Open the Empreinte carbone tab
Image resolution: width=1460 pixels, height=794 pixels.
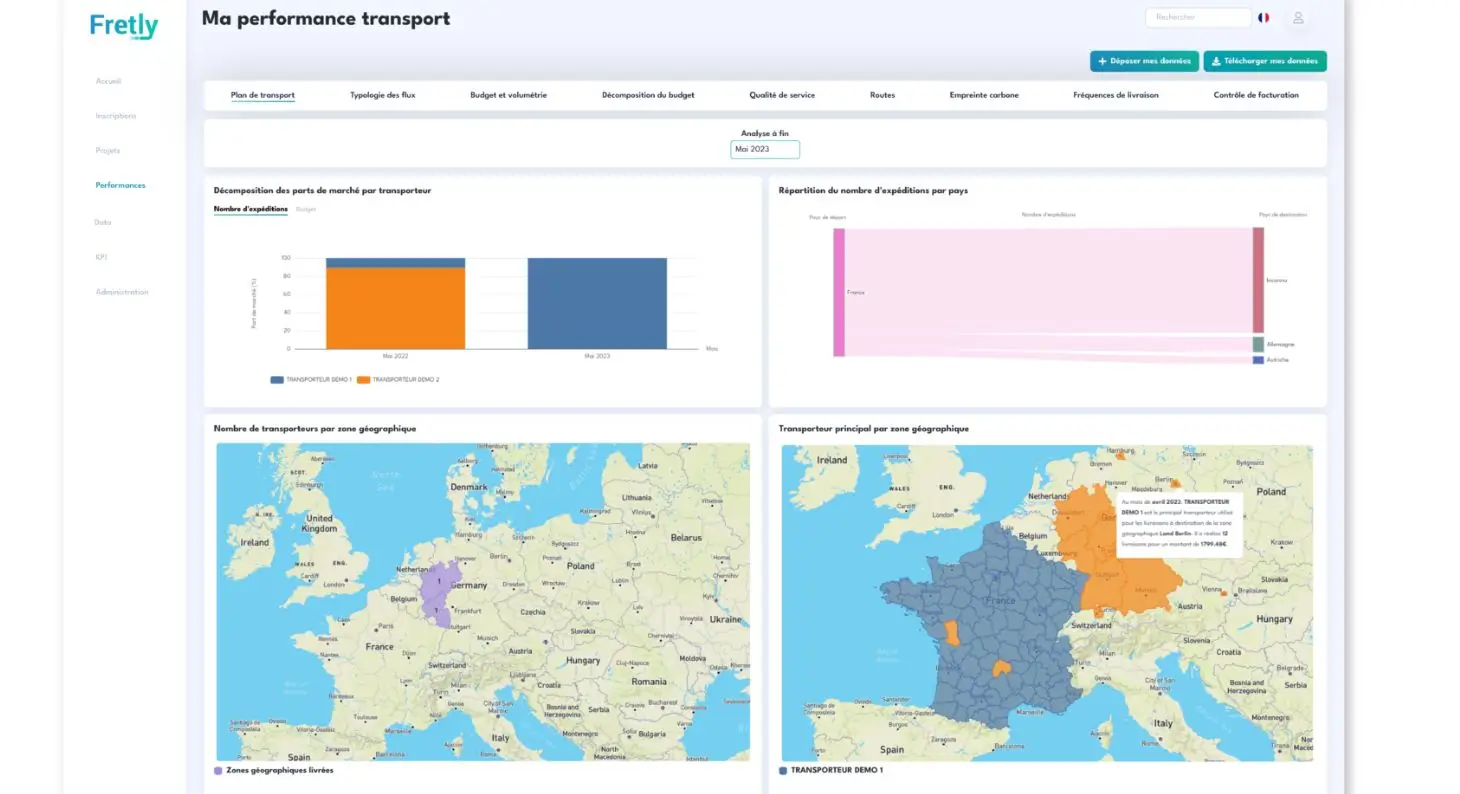pos(984,95)
